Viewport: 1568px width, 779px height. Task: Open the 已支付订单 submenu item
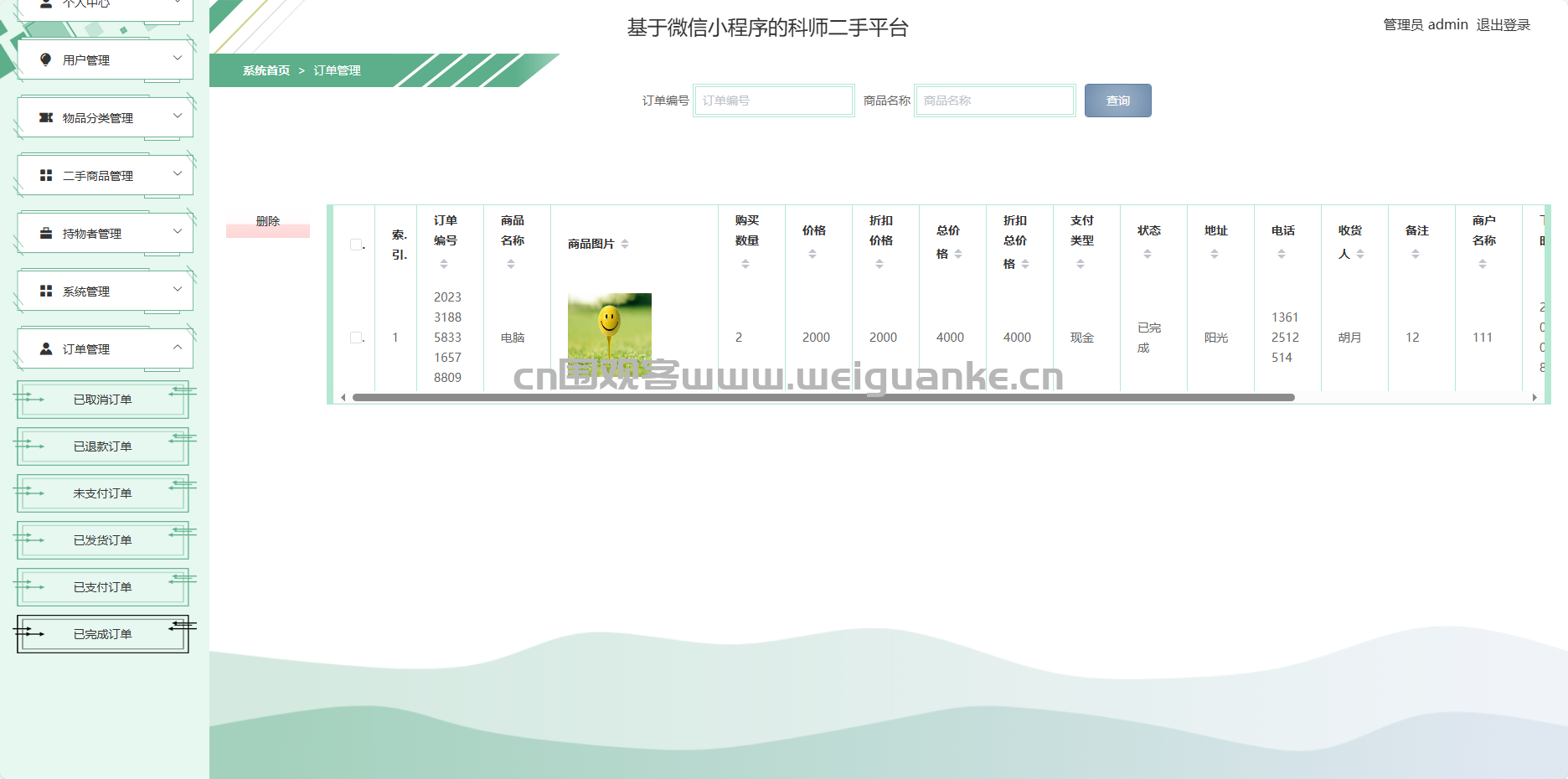tap(103, 587)
